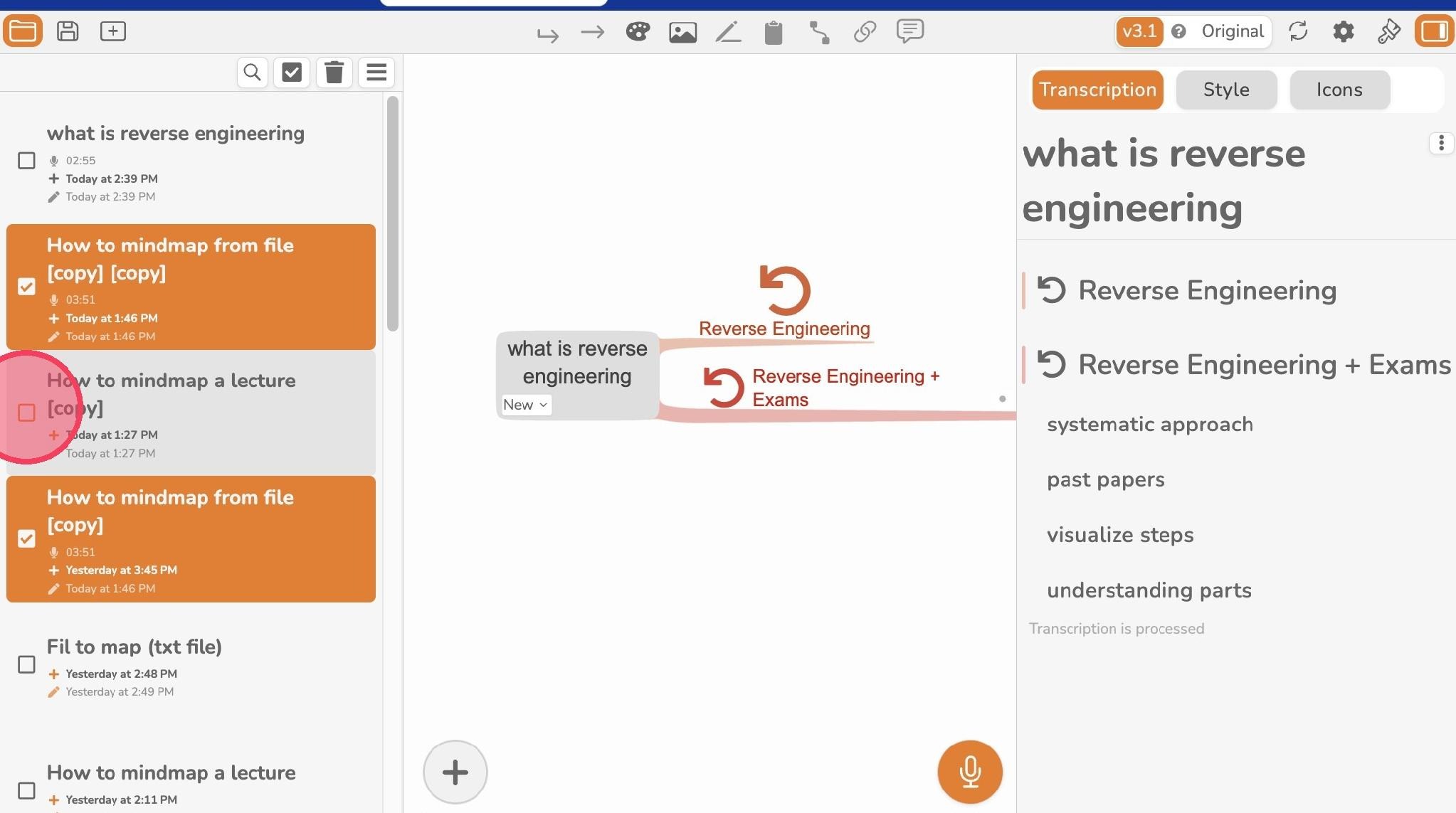Tick the 'Fil to map (txt file)' checkbox
This screenshot has height=813, width=1456.
(x=26, y=664)
